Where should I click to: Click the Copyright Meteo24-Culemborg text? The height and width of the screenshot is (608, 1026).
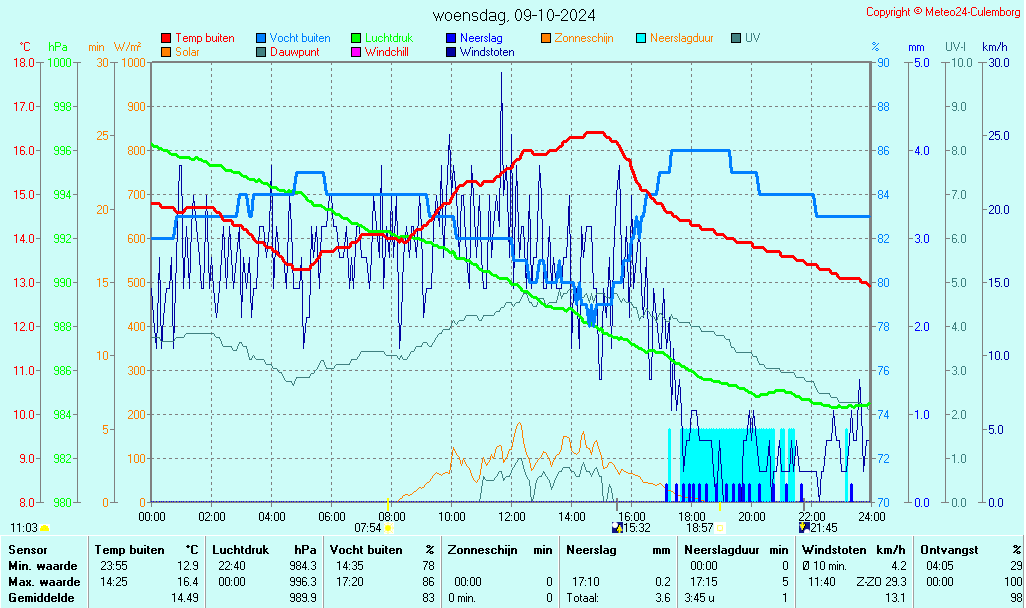click(943, 12)
